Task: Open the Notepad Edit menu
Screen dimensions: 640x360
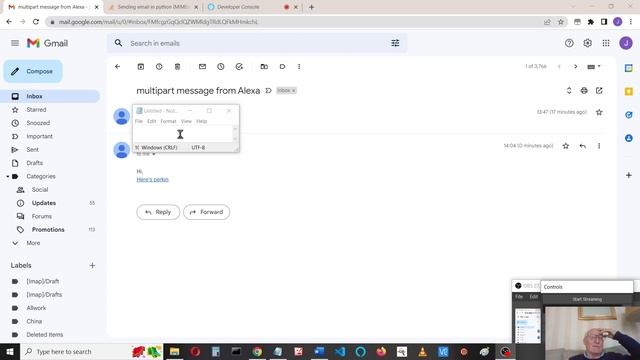Action: coord(151,121)
